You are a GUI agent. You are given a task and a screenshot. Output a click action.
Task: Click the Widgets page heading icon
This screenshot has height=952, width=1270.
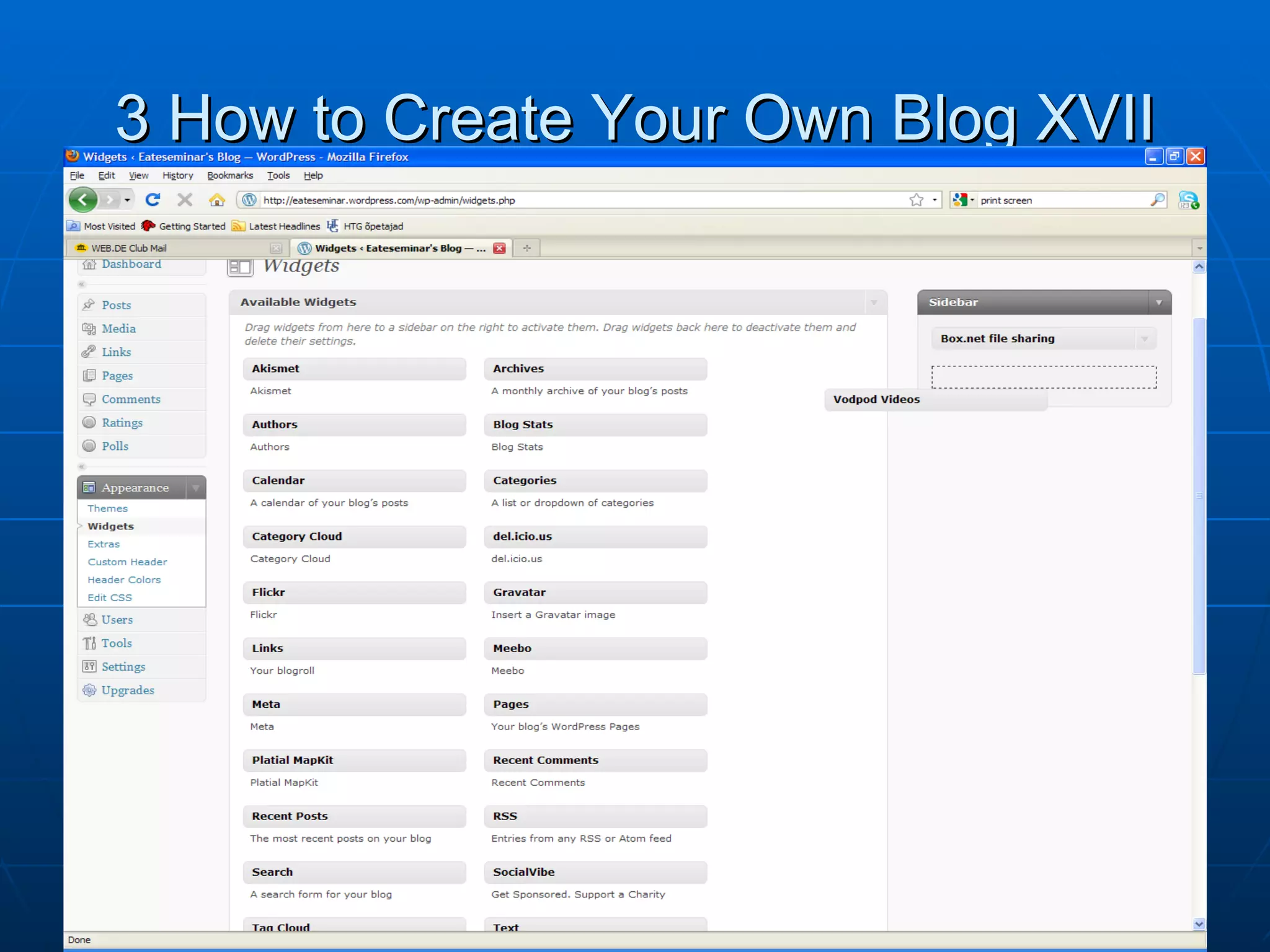240,267
